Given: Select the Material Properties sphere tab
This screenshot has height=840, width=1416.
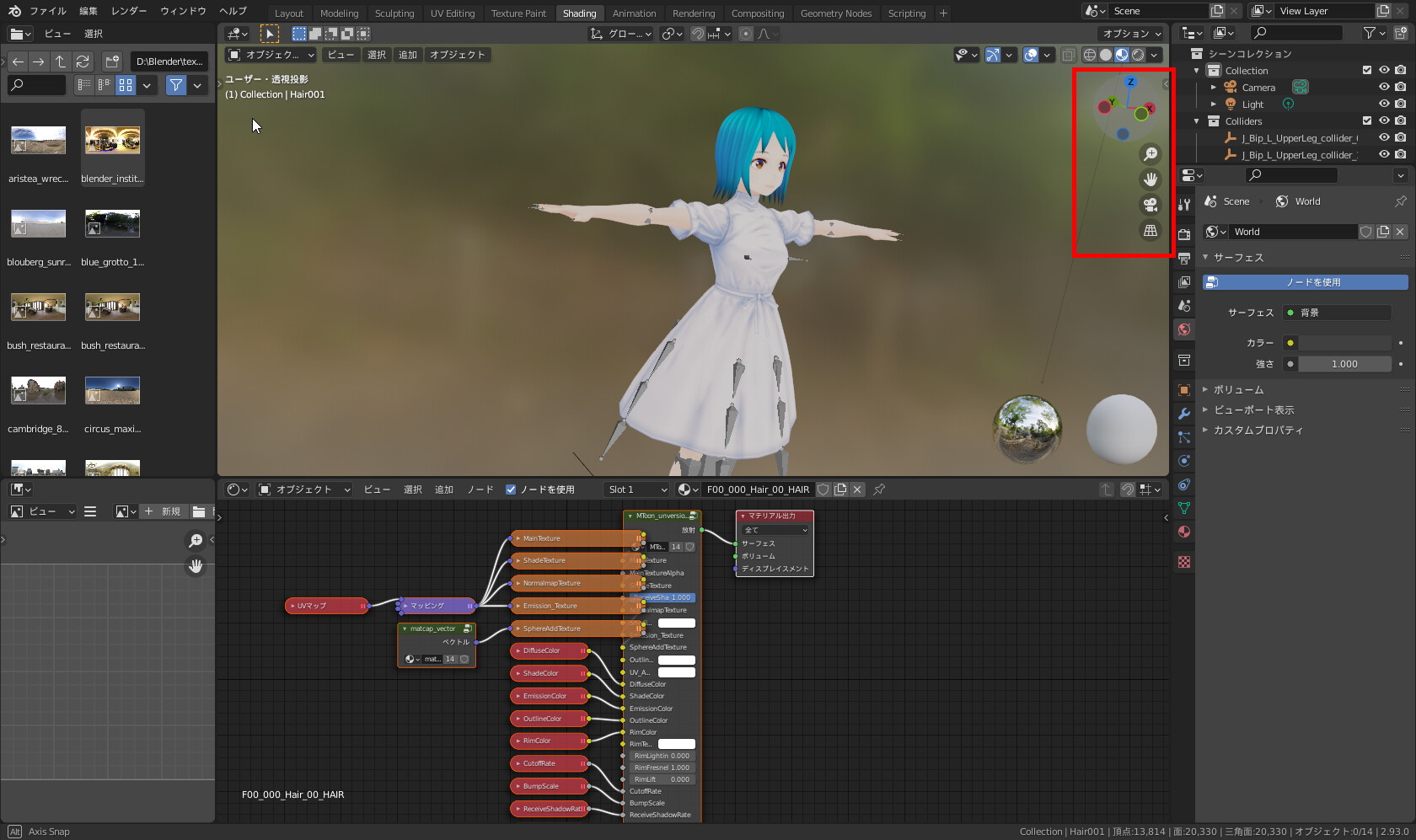Looking at the screenshot, I should tap(1183, 532).
